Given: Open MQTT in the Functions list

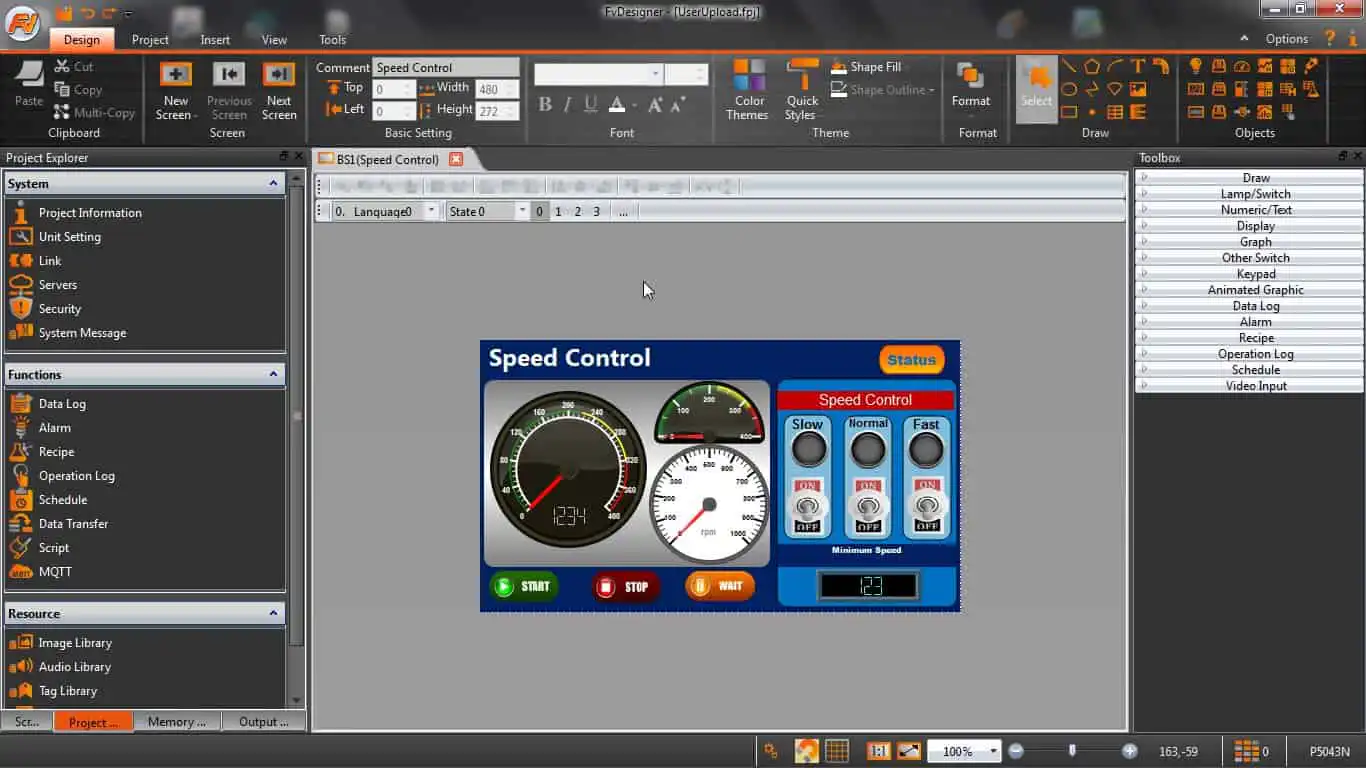Looking at the screenshot, I should pos(55,572).
